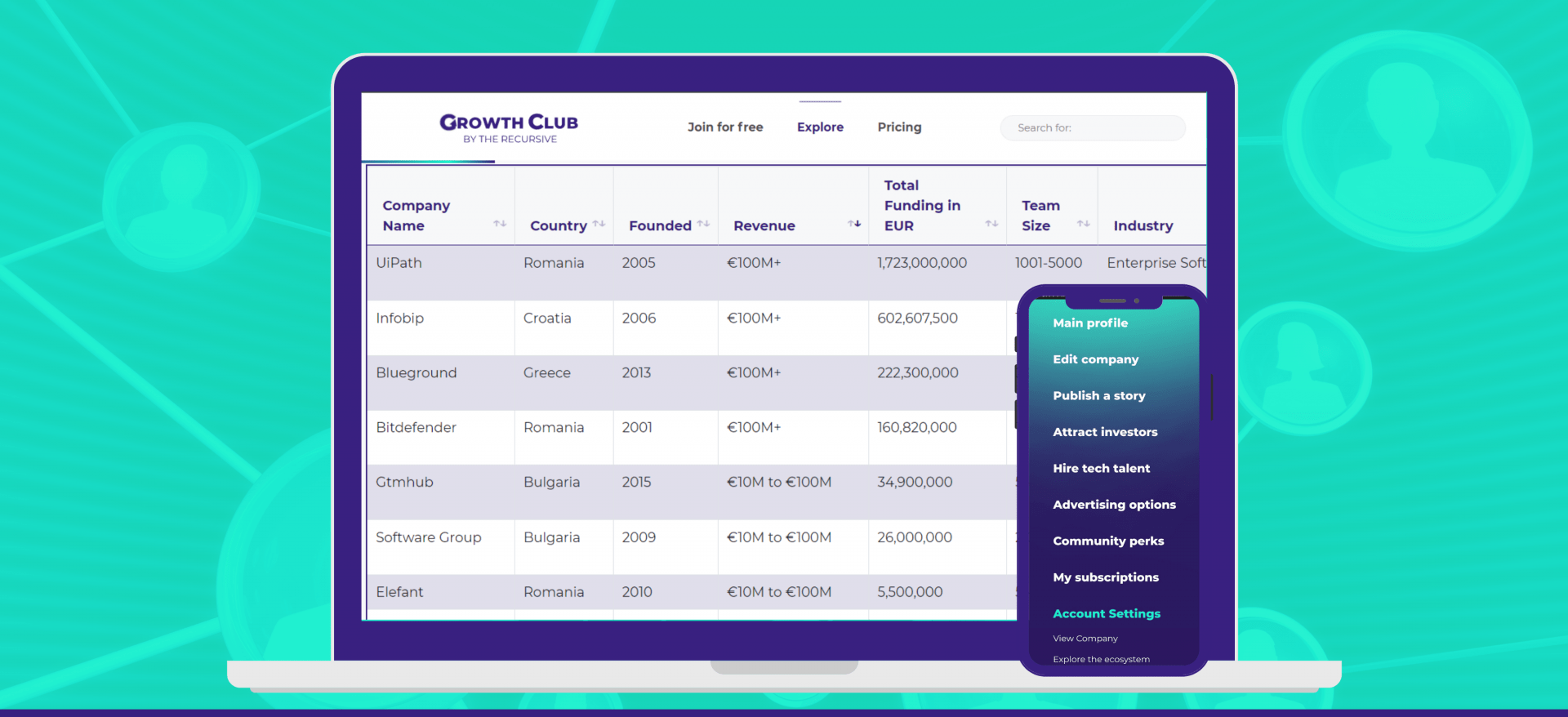1568x717 pixels.
Task: Click UiPath revenue €100M+
Action: coord(754,263)
